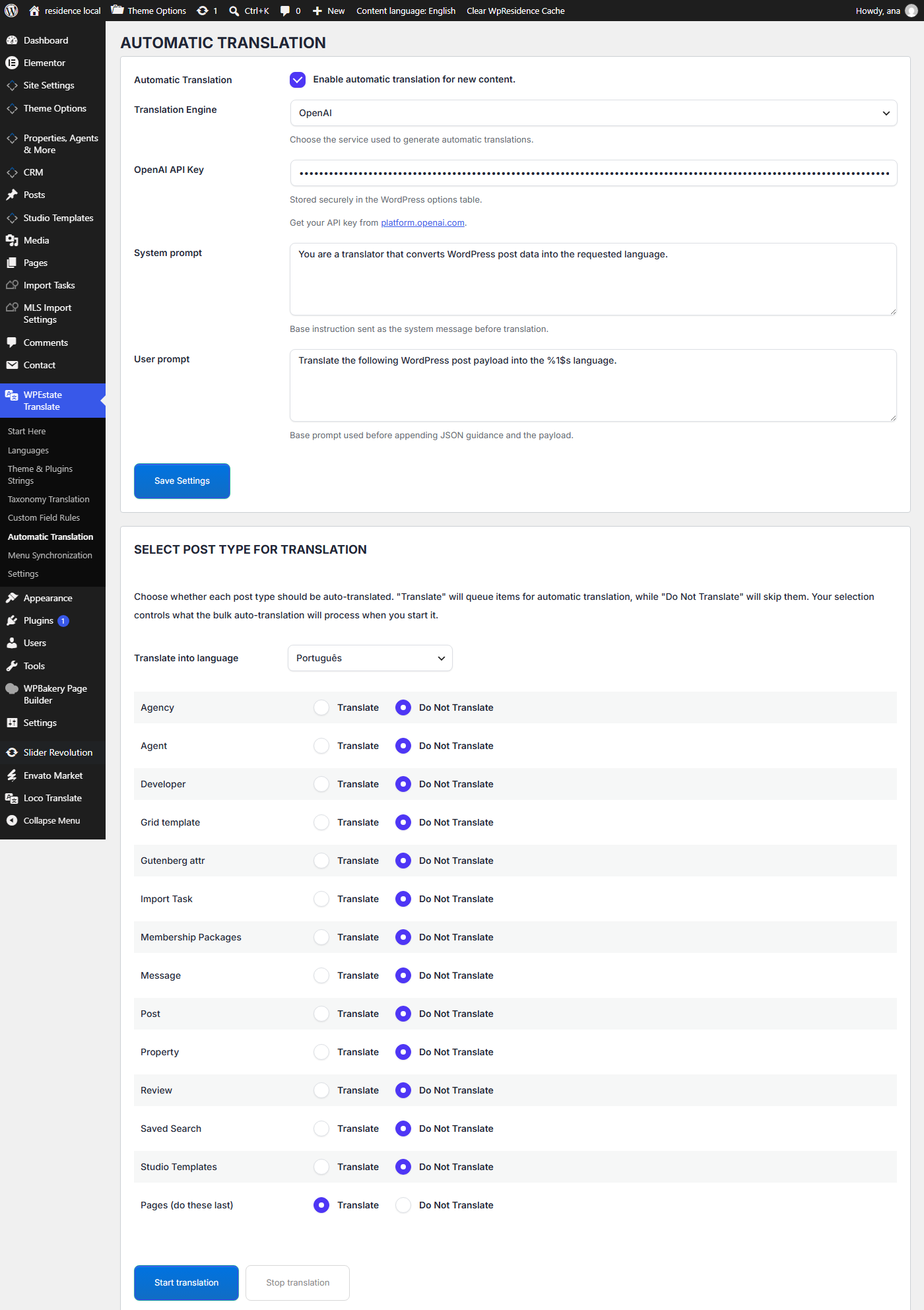
Task: Open residence local home icon link
Action: [34, 11]
